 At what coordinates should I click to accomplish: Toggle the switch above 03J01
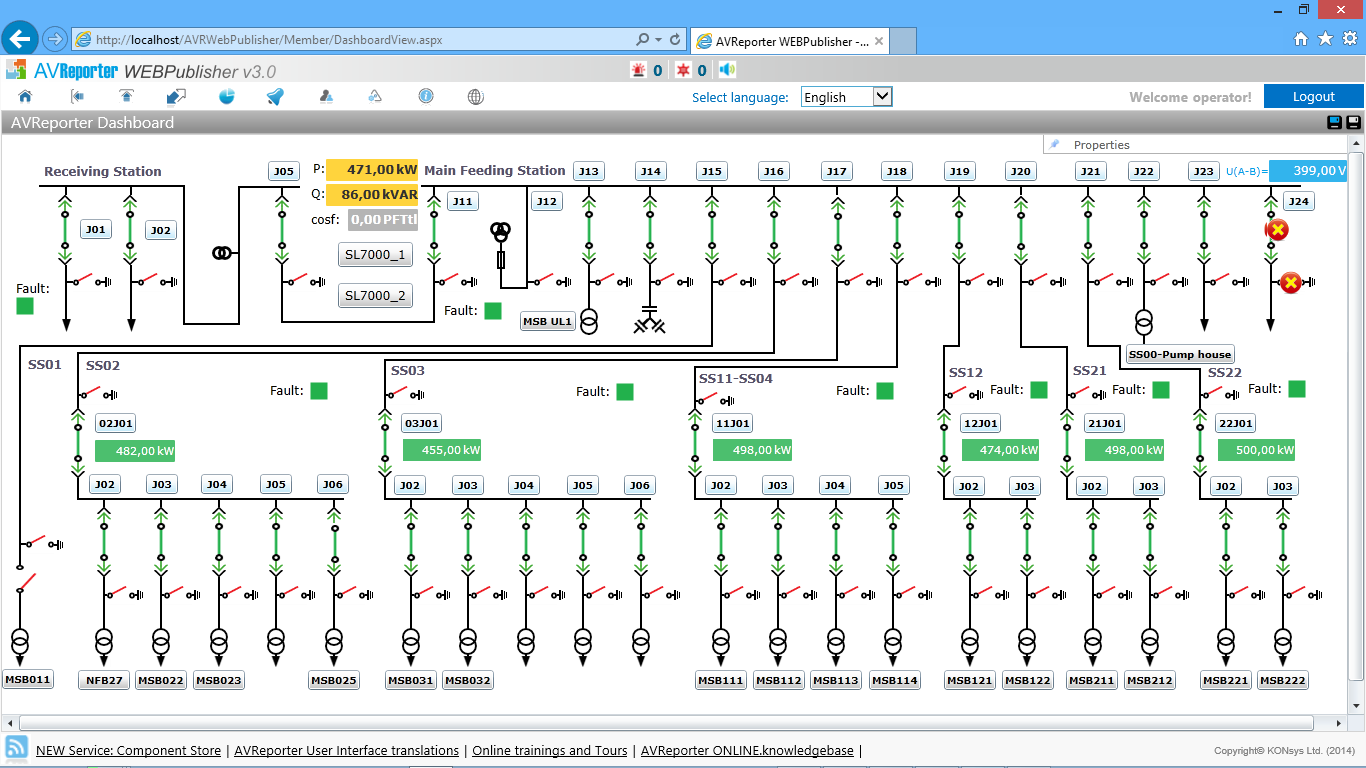[396, 393]
